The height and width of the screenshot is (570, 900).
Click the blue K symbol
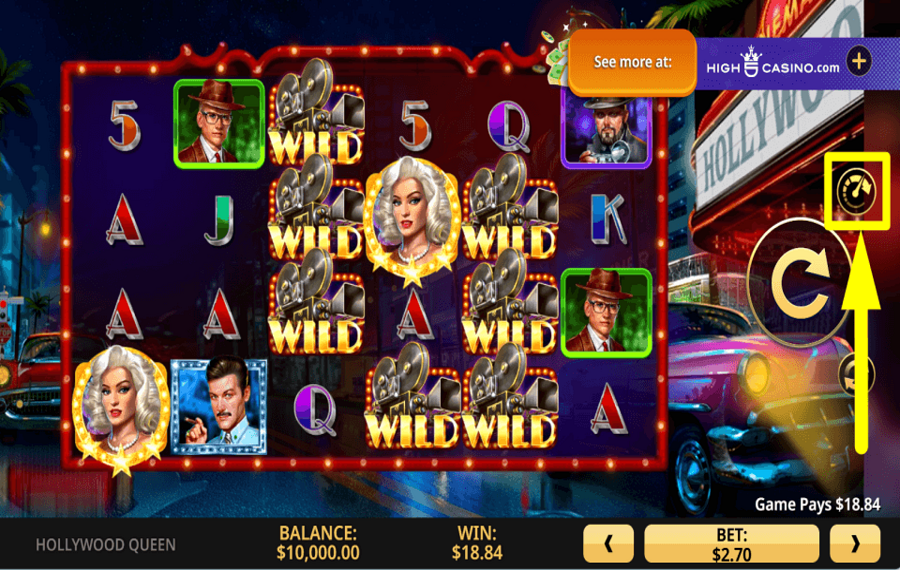click(608, 219)
